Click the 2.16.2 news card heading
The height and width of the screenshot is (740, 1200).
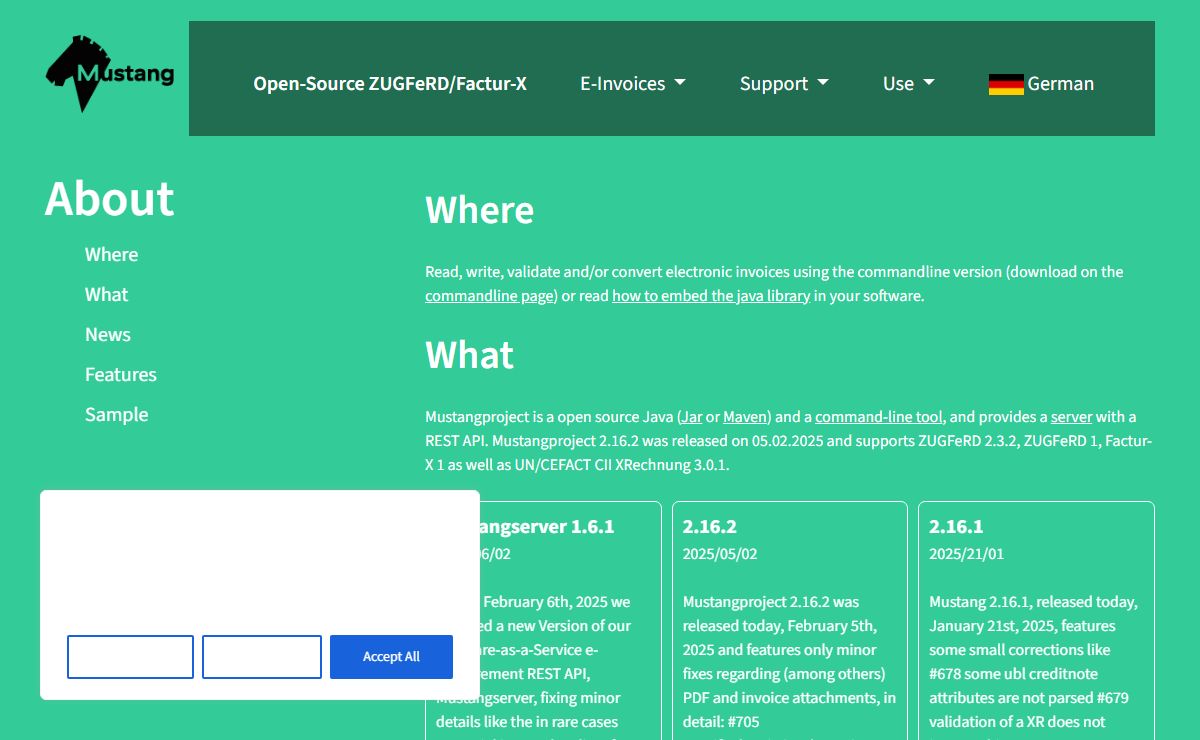click(x=710, y=527)
